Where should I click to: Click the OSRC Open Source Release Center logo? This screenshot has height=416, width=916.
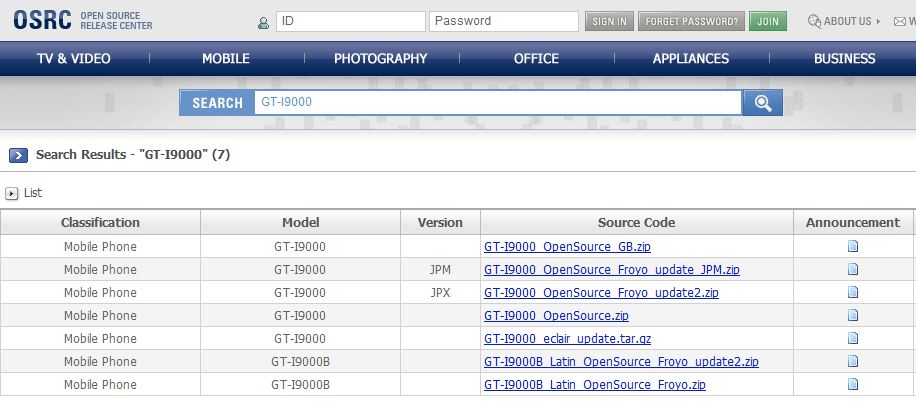[82, 20]
